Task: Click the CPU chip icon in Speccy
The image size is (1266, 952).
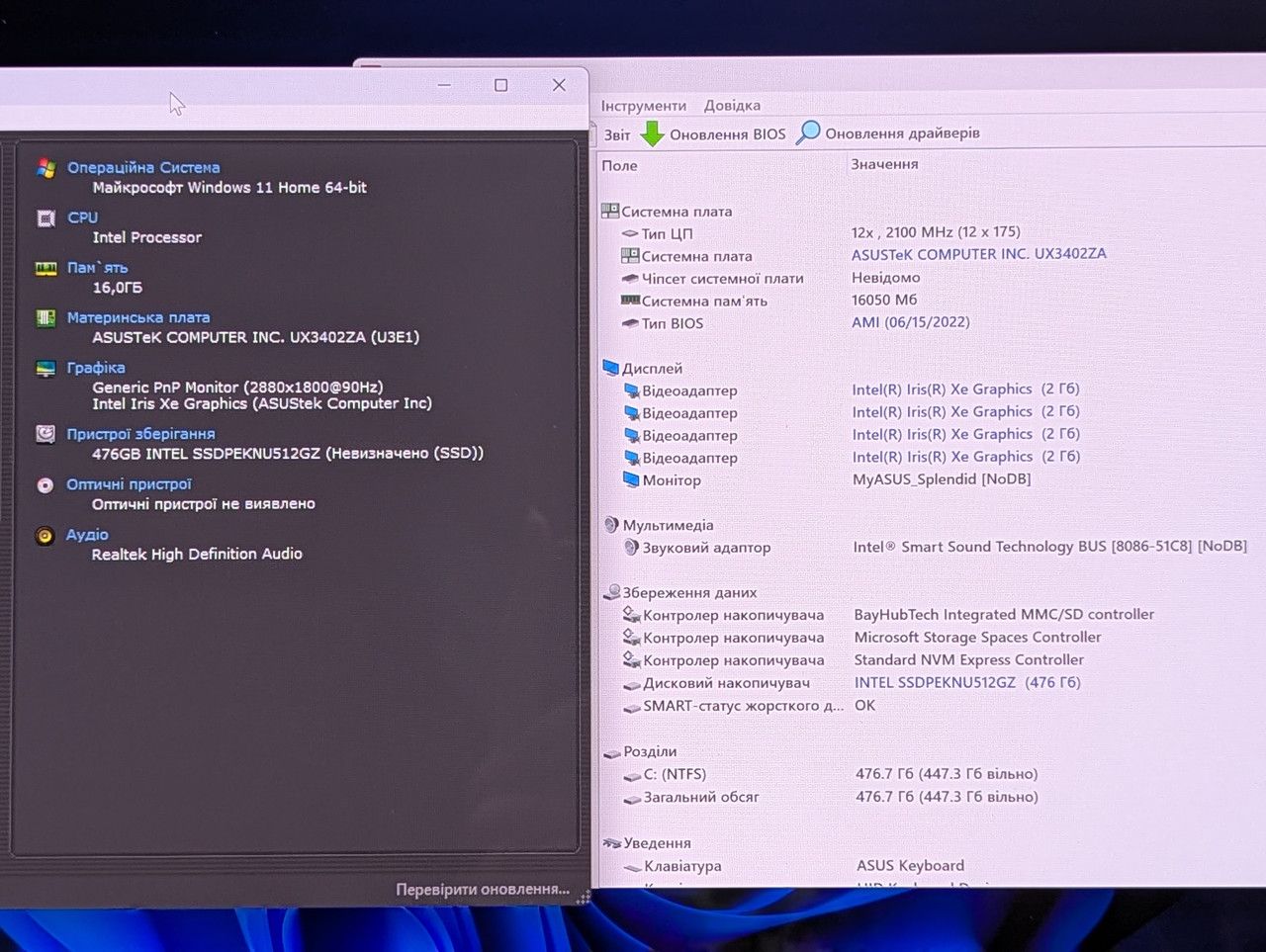Action: (x=45, y=218)
